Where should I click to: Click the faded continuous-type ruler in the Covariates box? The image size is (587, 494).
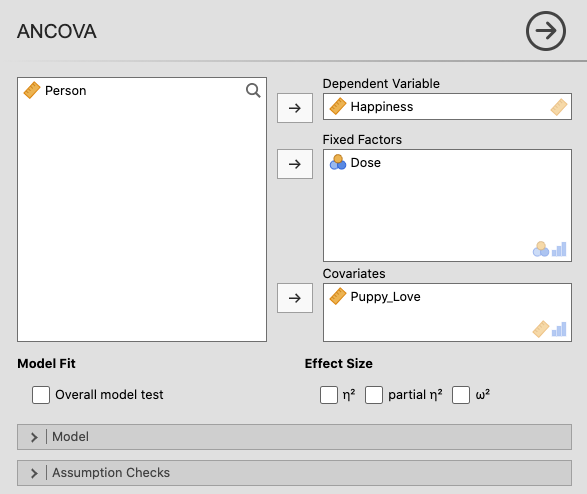541,329
